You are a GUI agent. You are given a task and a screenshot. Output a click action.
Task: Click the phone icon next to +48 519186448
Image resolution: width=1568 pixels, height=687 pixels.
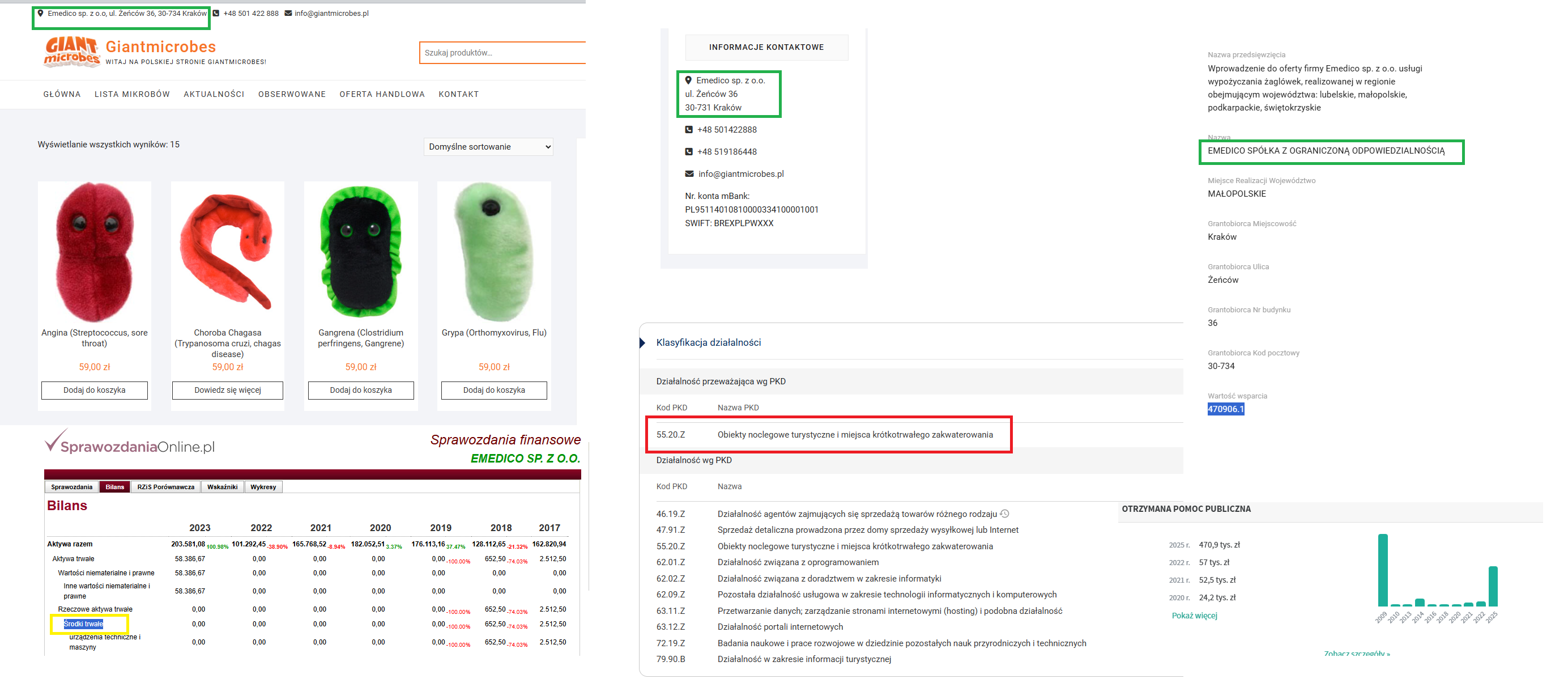pyautogui.click(x=688, y=151)
